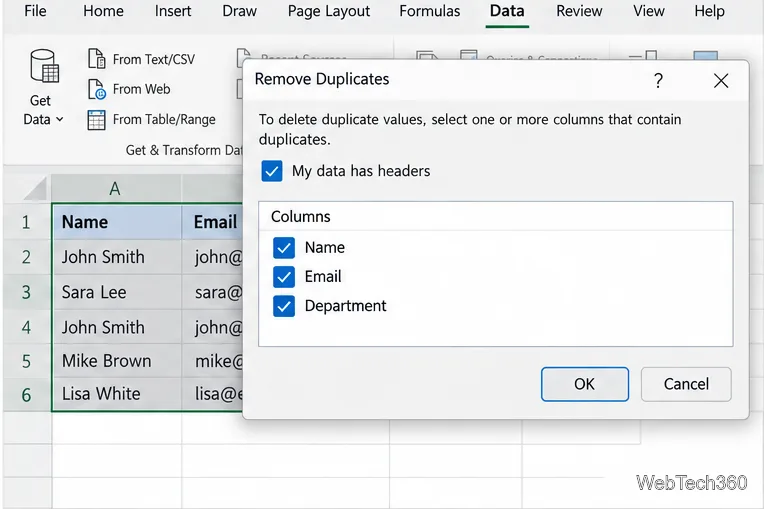
Task: Uncheck My data has headers
Action: (x=271, y=171)
